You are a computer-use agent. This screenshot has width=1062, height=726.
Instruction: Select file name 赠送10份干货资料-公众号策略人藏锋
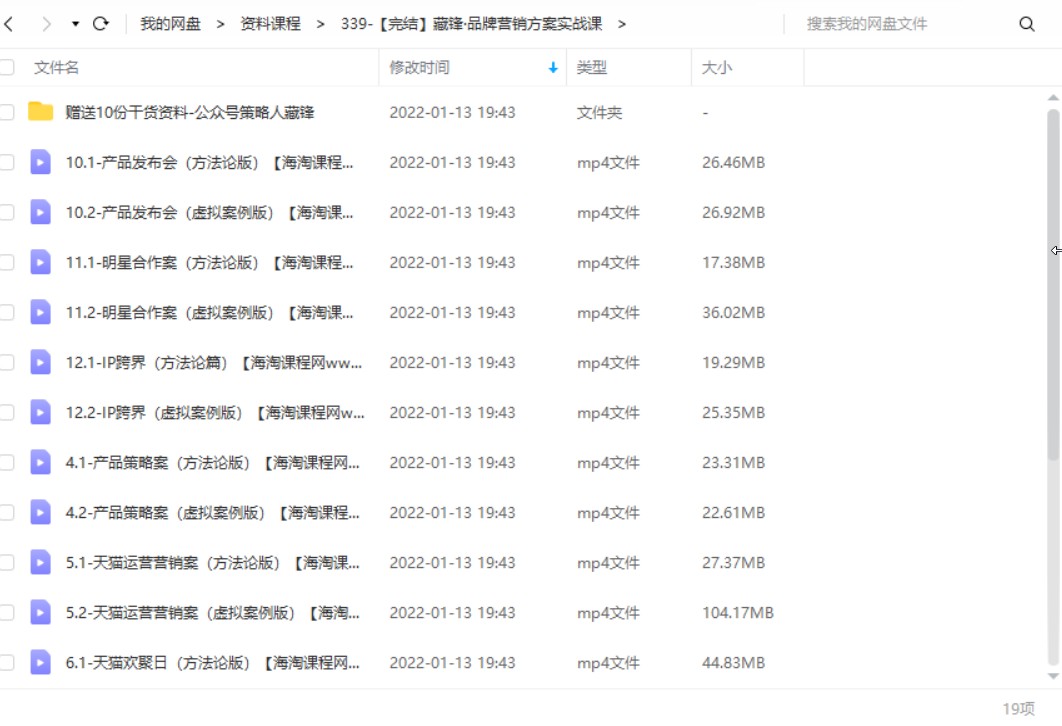[x=190, y=112]
